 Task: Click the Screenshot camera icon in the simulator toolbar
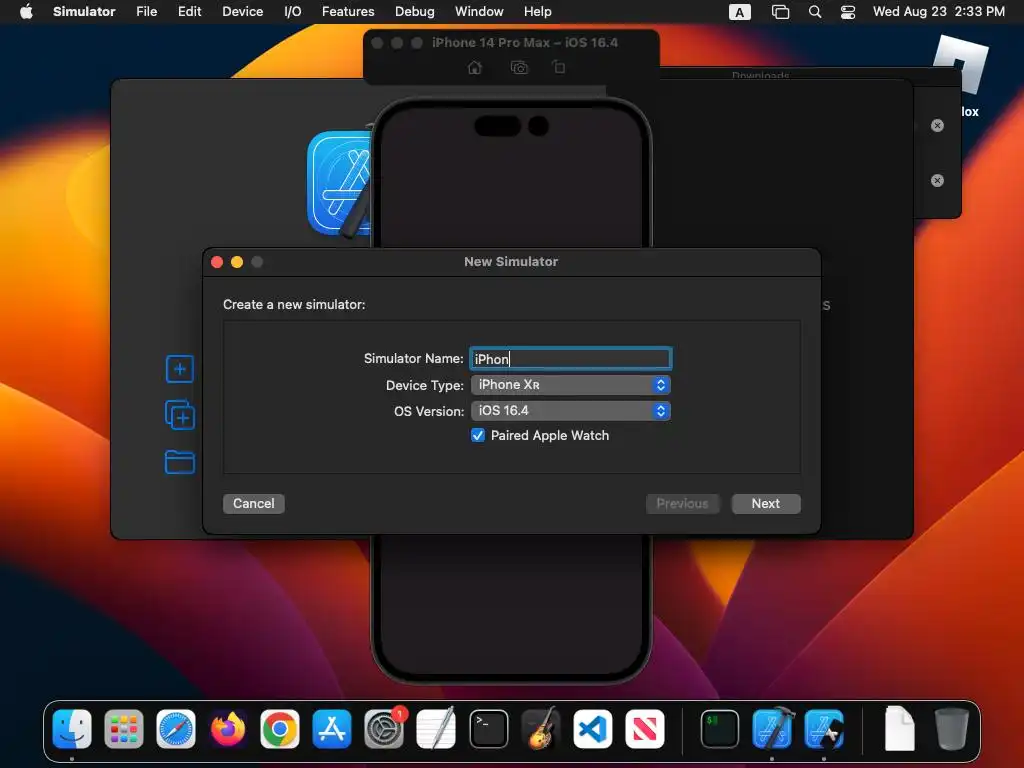tap(519, 67)
